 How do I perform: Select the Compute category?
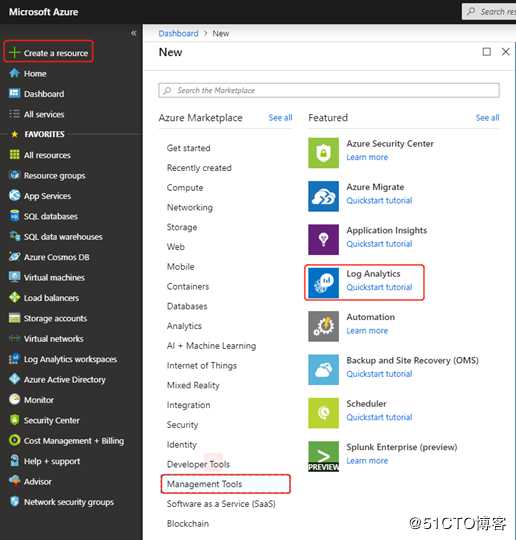tap(185, 188)
